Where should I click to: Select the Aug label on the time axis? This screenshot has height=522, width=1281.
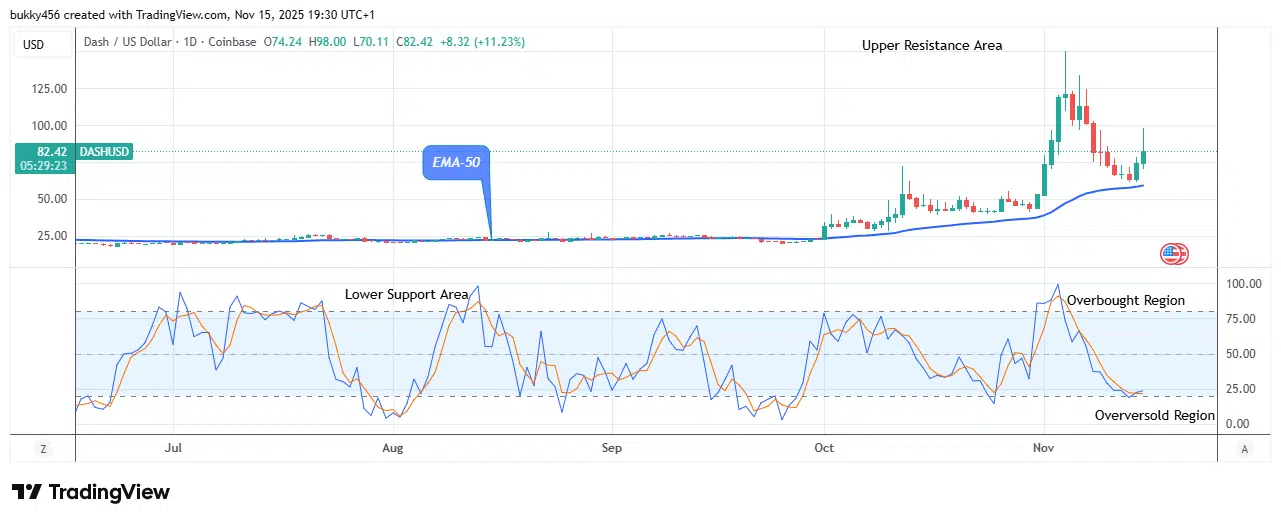pyautogui.click(x=393, y=448)
